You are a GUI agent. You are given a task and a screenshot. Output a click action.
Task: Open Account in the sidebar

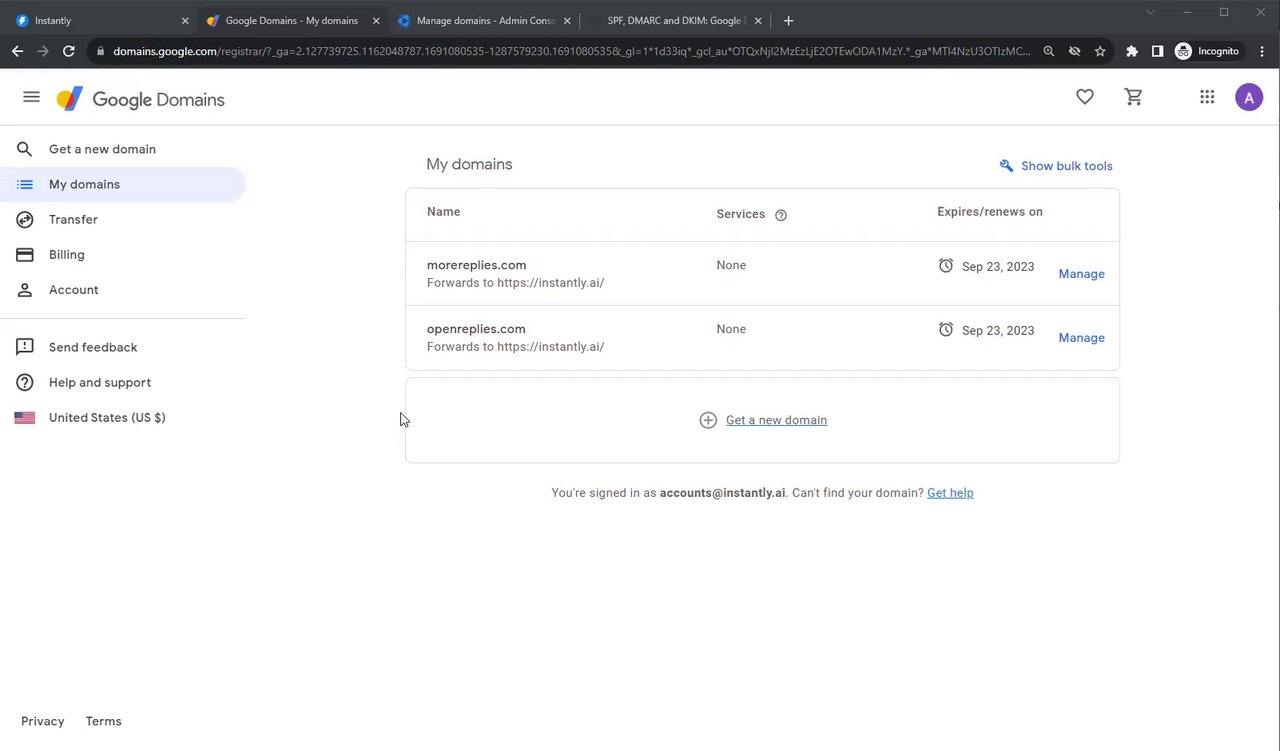pyautogui.click(x=122, y=290)
